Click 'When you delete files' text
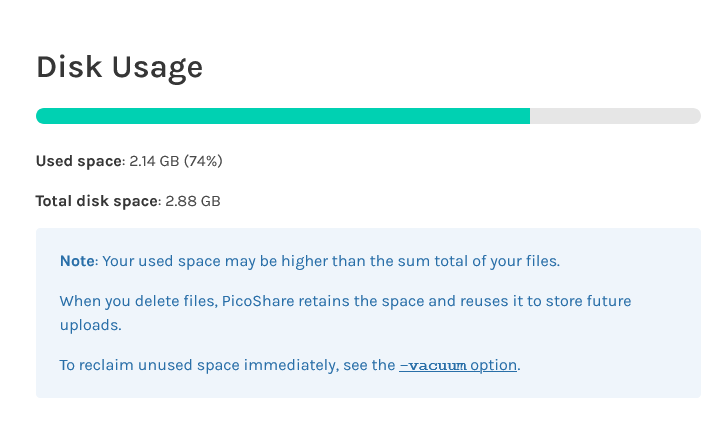This screenshot has height=445, width=727. click(139, 301)
